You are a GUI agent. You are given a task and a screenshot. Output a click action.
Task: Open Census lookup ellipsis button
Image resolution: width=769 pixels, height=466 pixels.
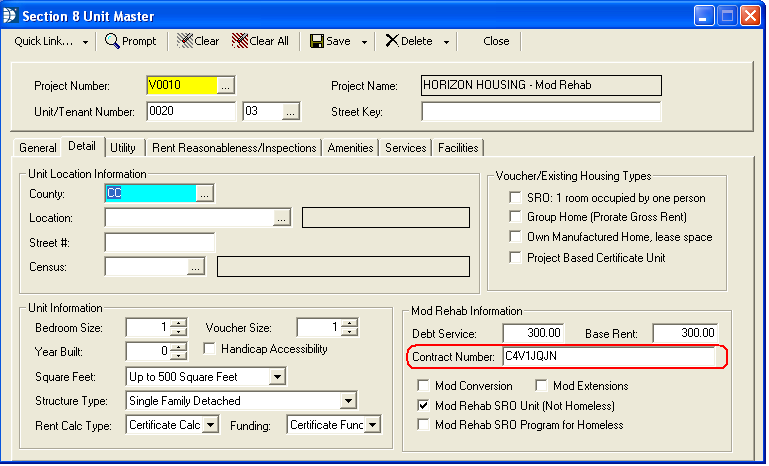point(196,267)
